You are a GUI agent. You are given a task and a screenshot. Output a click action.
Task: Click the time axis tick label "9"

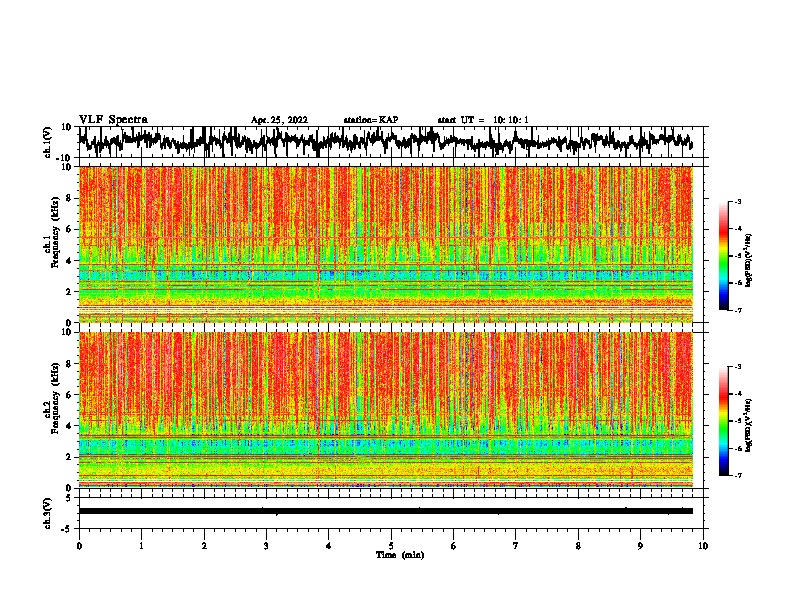pyautogui.click(x=640, y=546)
